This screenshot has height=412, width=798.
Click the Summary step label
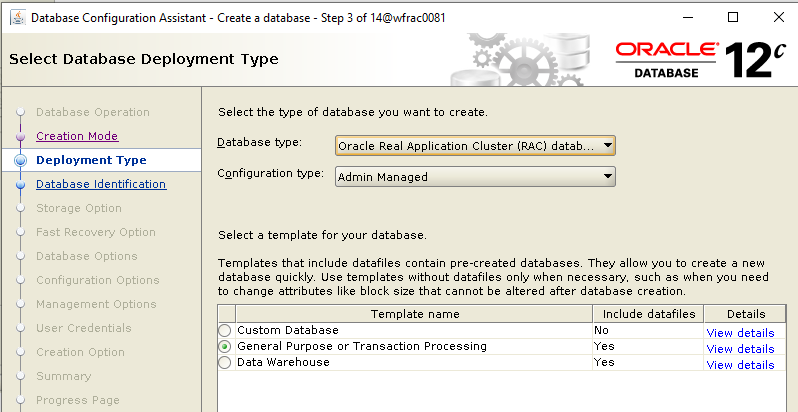64,376
